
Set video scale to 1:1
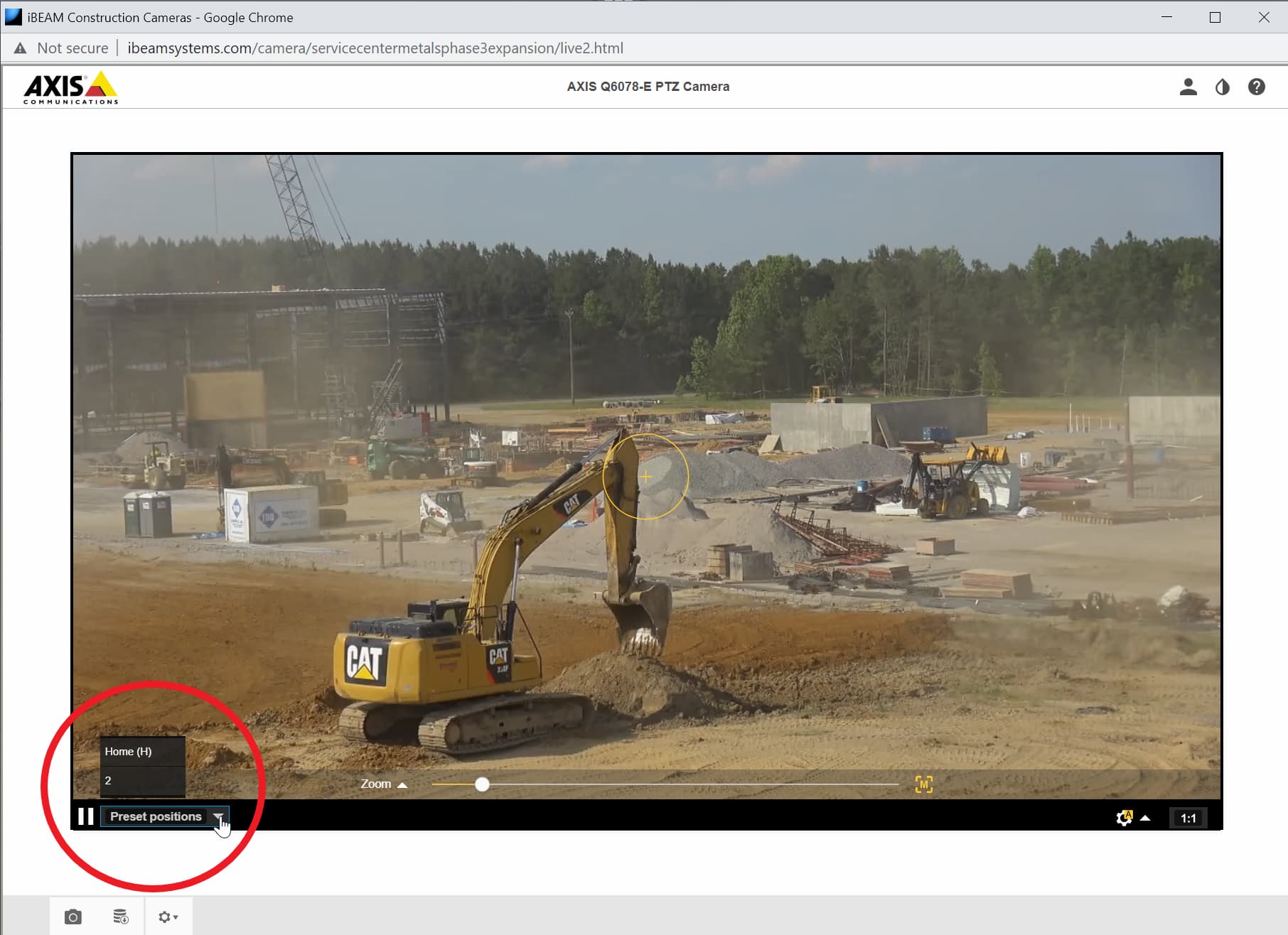(x=1188, y=818)
